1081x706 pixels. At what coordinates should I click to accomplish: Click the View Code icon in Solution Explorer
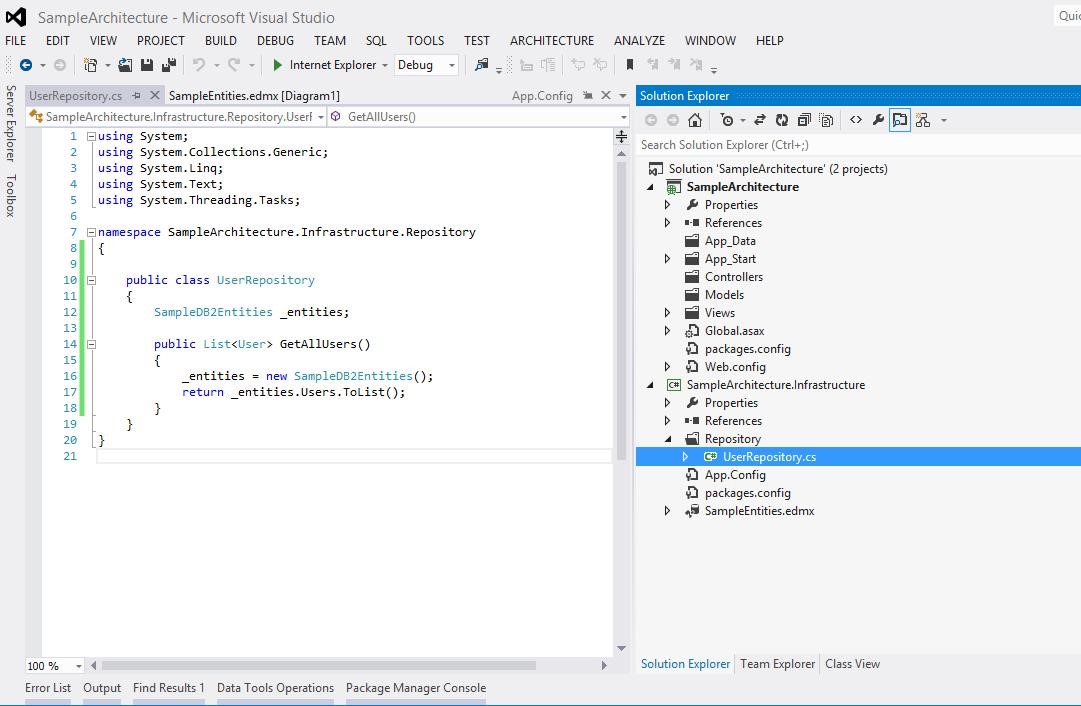tap(856, 120)
